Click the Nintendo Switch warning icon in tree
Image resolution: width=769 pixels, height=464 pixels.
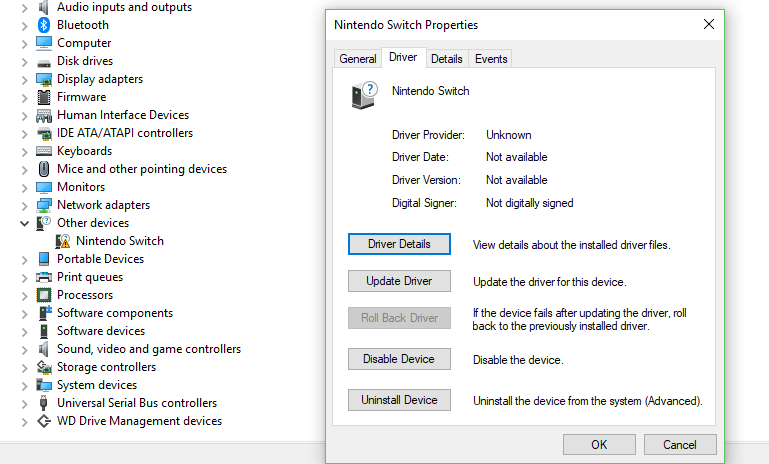(63, 241)
